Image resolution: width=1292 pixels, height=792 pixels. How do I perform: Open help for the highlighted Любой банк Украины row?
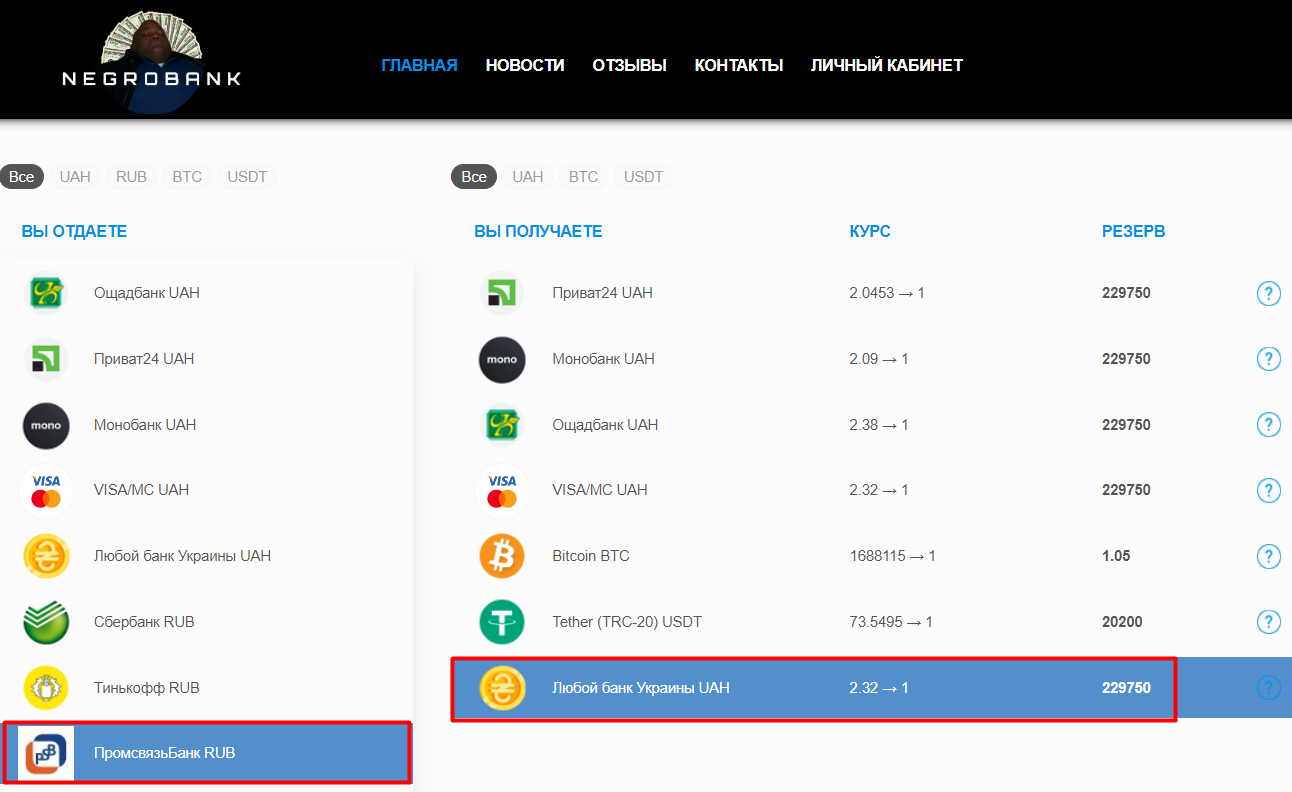(1268, 688)
